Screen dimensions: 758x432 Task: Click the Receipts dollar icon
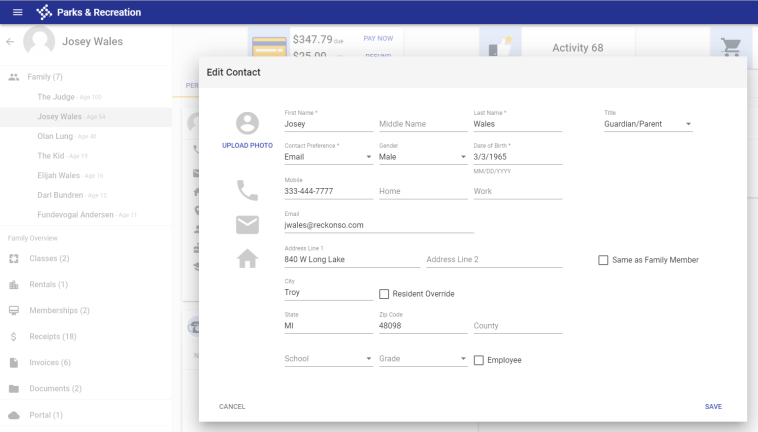14,337
